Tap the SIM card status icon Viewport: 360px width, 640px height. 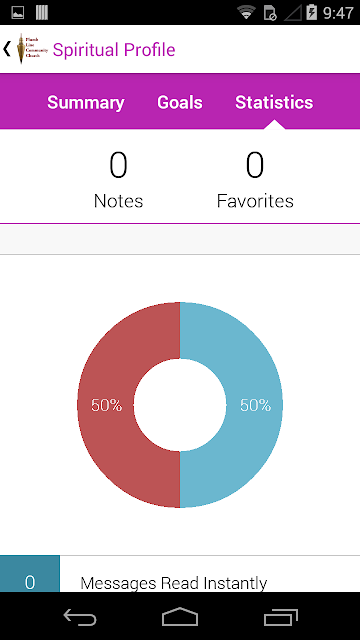[270, 13]
